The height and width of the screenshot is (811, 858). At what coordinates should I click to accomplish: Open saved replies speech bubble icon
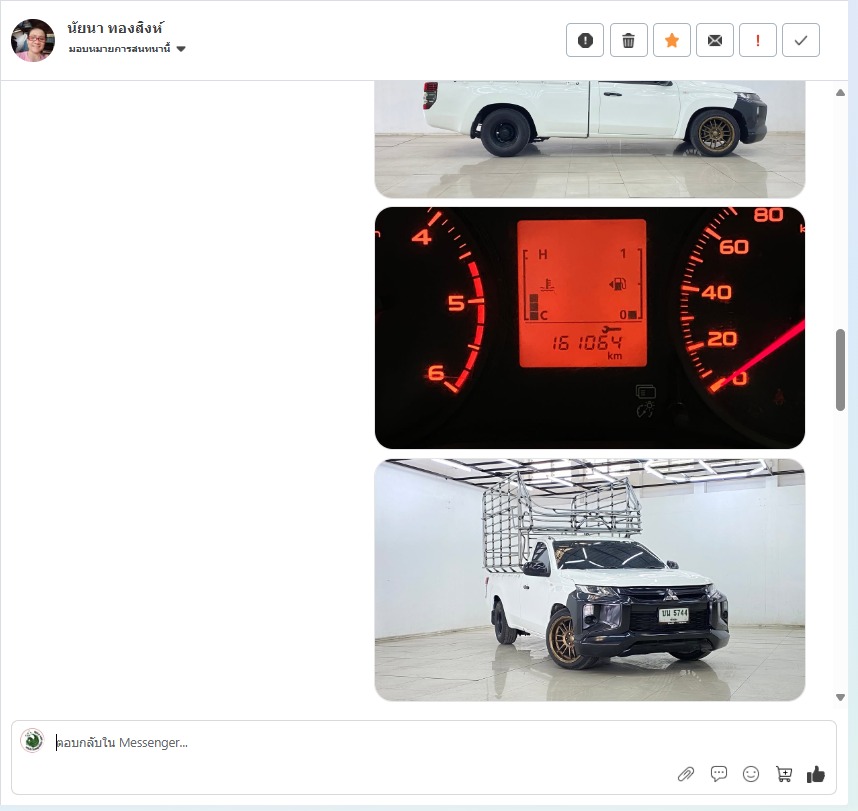point(718,774)
